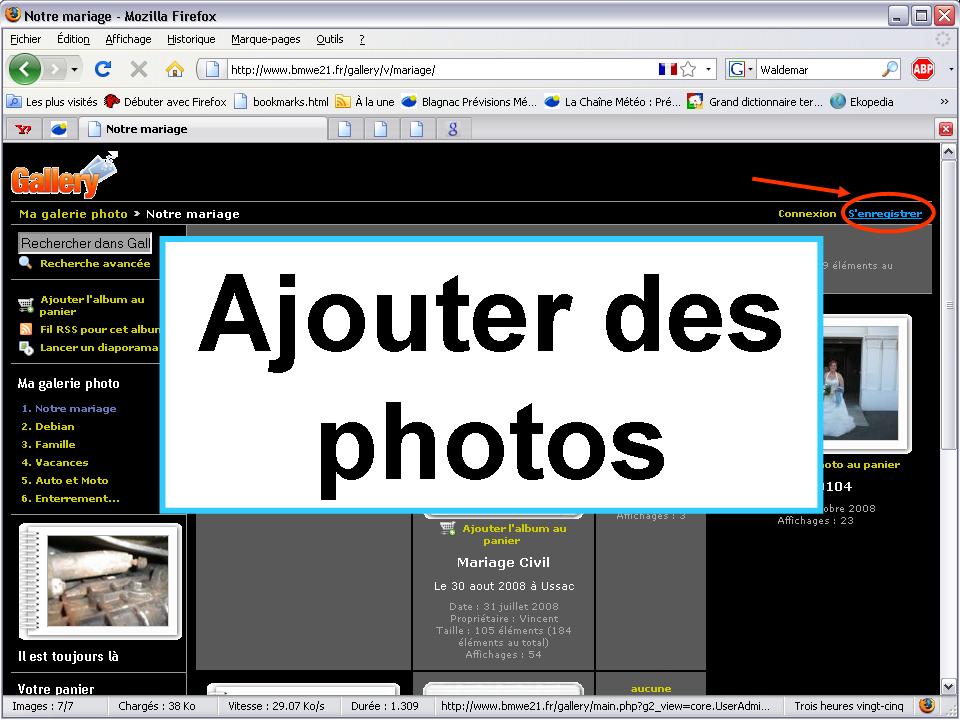Go to the Home page icon
Image resolution: width=960 pixels, height=720 pixels.
174,69
